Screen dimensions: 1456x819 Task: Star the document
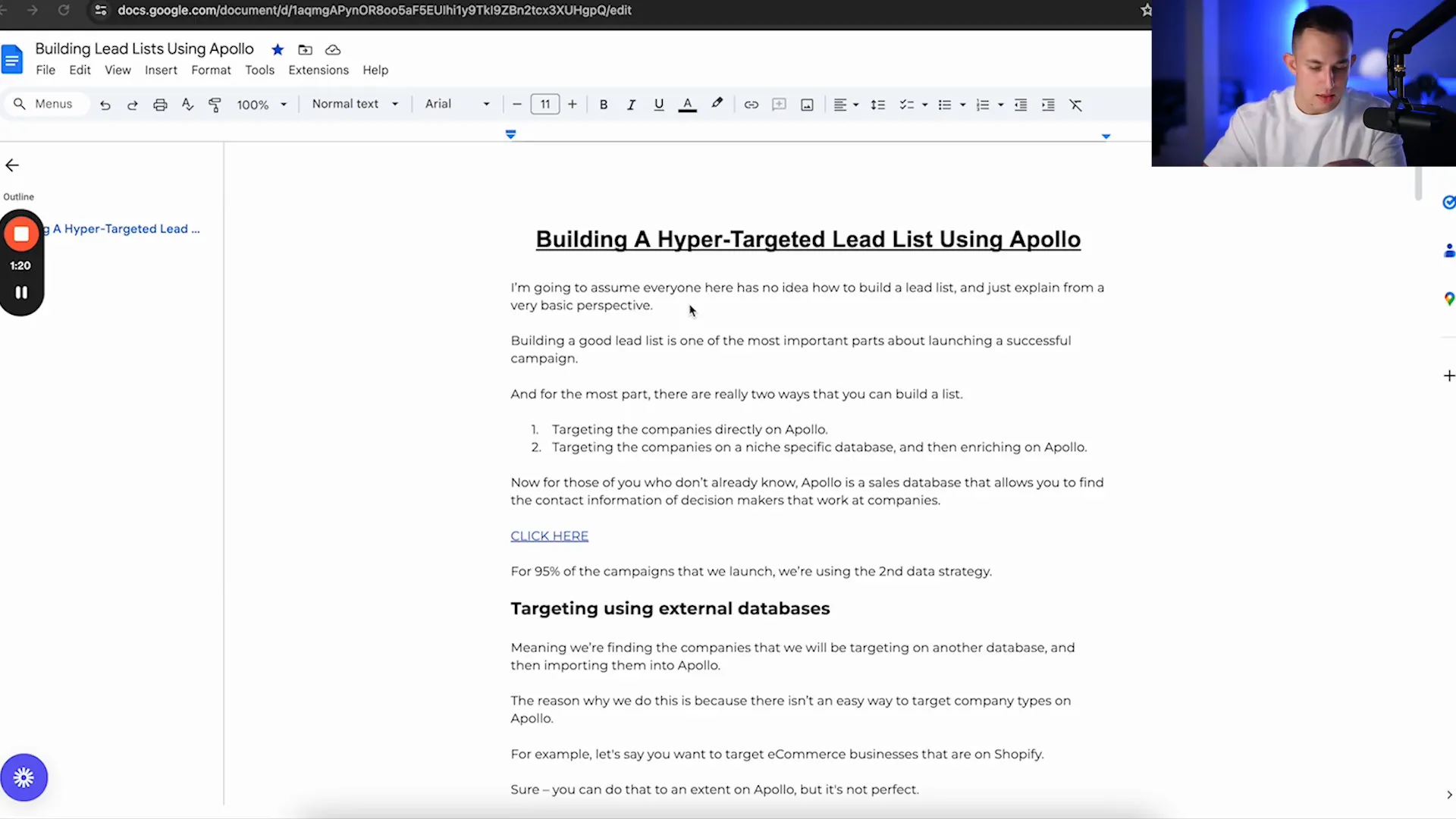tap(278, 49)
